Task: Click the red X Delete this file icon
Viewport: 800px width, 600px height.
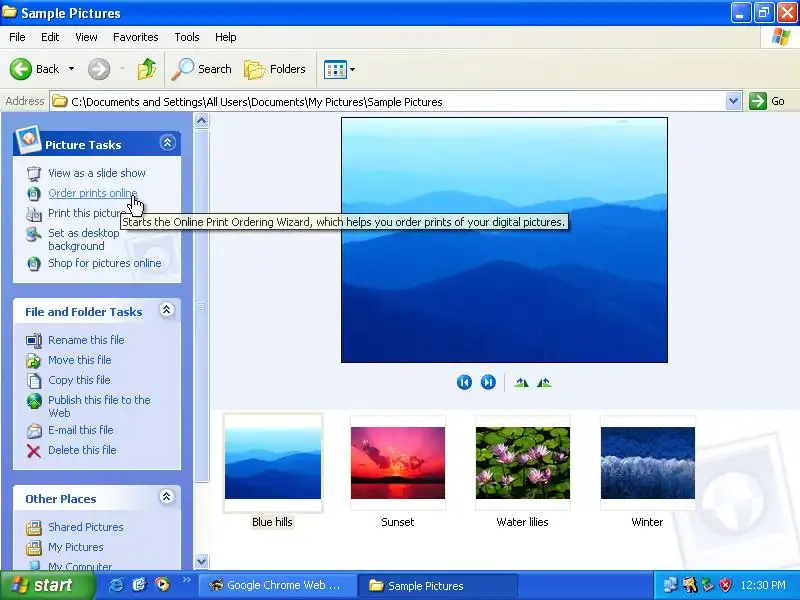Action: [x=34, y=451]
